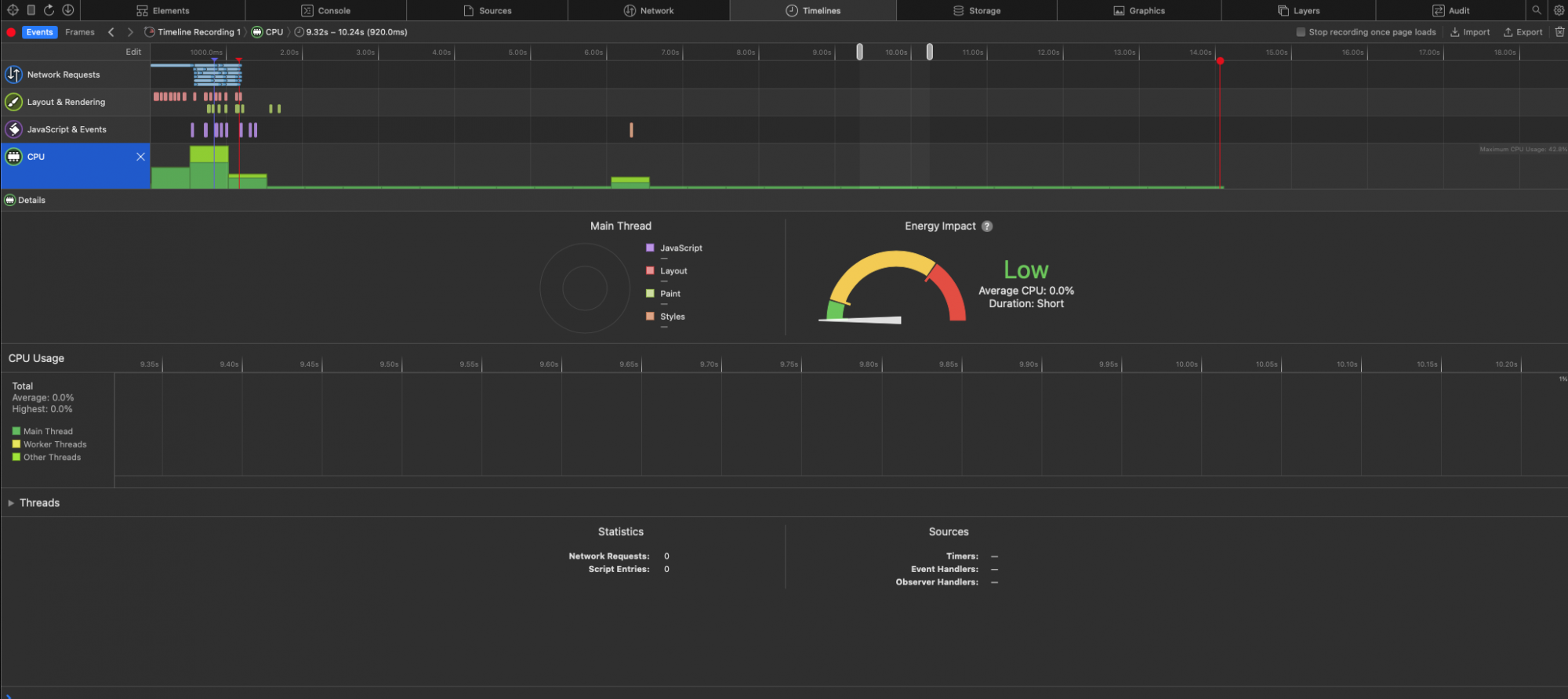
Task: Click the Network Requests timeline icon
Action: click(x=13, y=74)
